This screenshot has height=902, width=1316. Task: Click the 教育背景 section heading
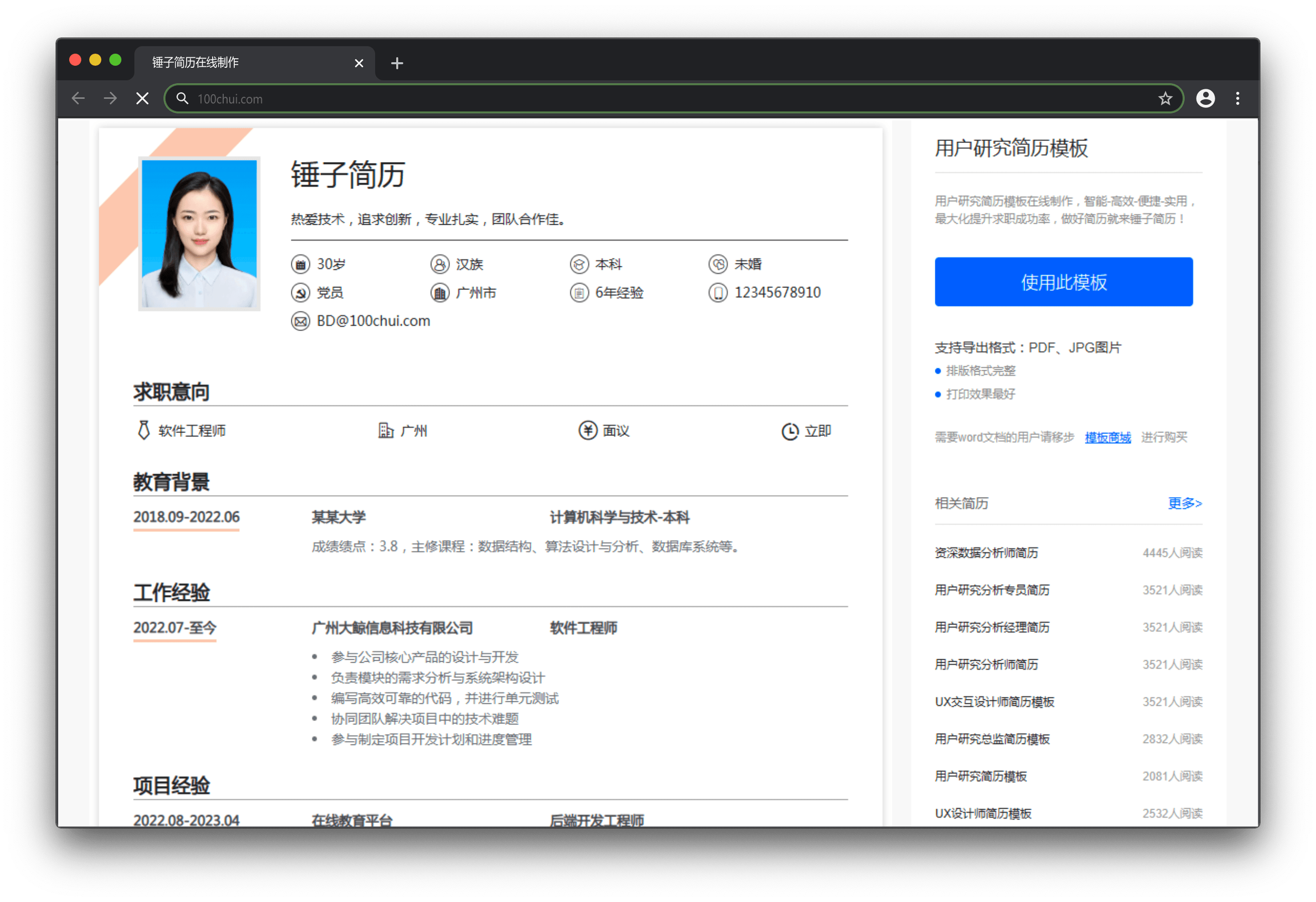click(x=171, y=482)
